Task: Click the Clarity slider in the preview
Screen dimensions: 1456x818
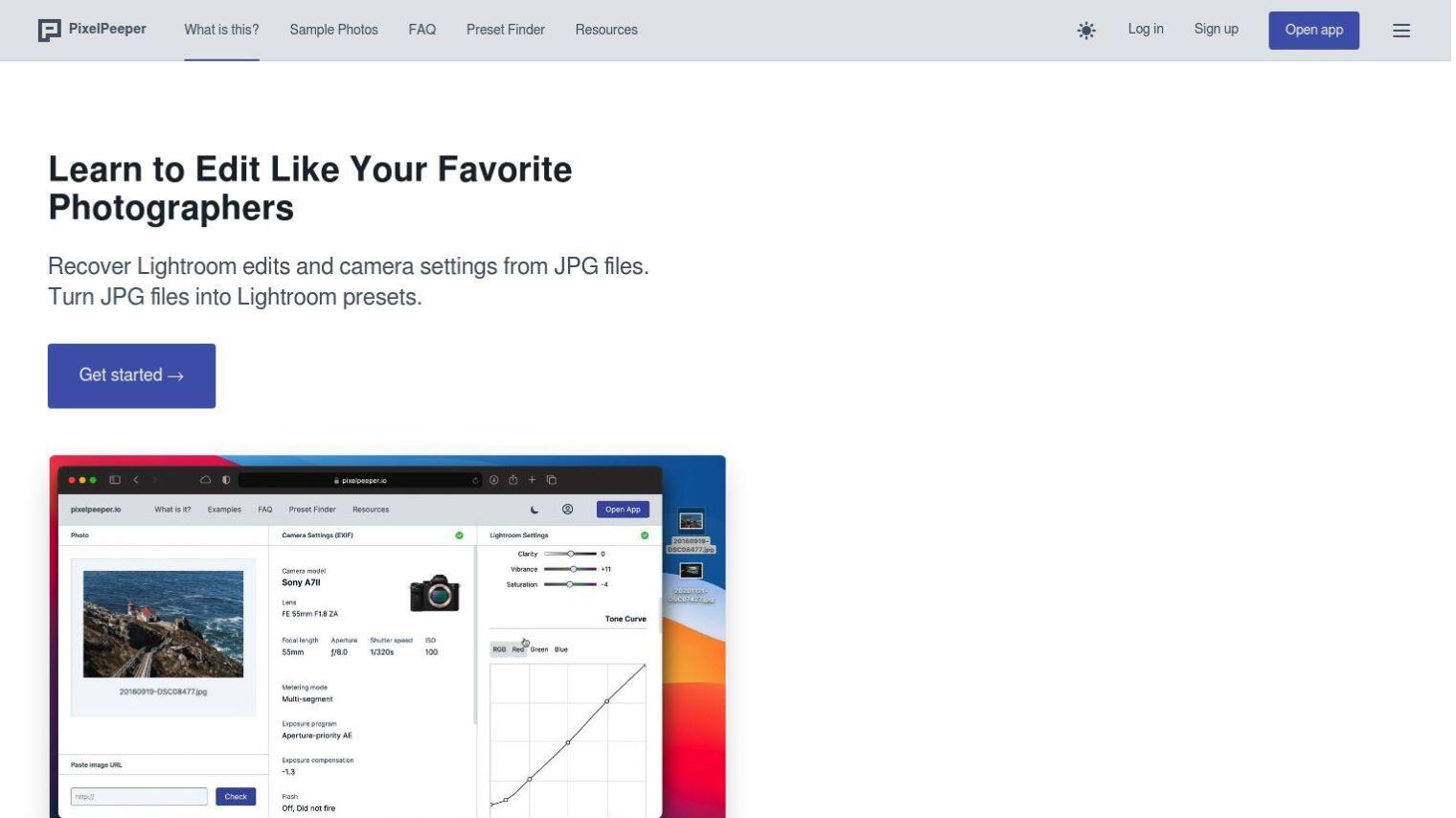Action: 570,554
